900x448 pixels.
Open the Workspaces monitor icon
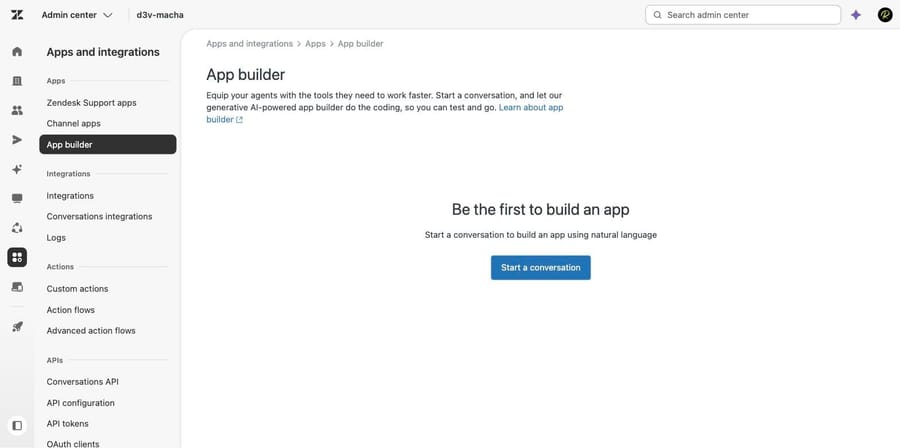coord(17,198)
